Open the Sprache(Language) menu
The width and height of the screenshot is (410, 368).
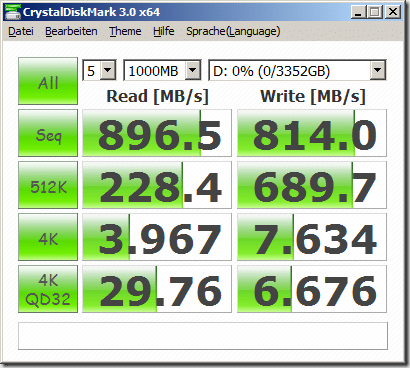(x=233, y=31)
